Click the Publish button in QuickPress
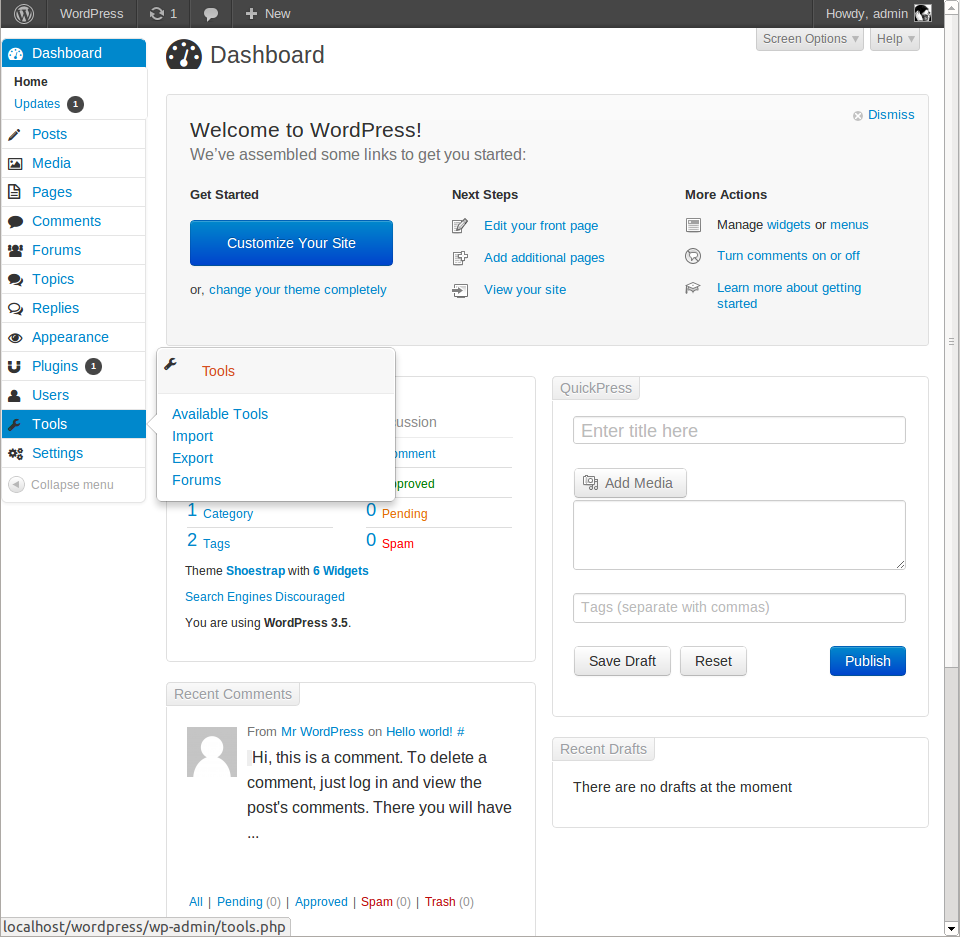The width and height of the screenshot is (960, 937). tap(868, 661)
